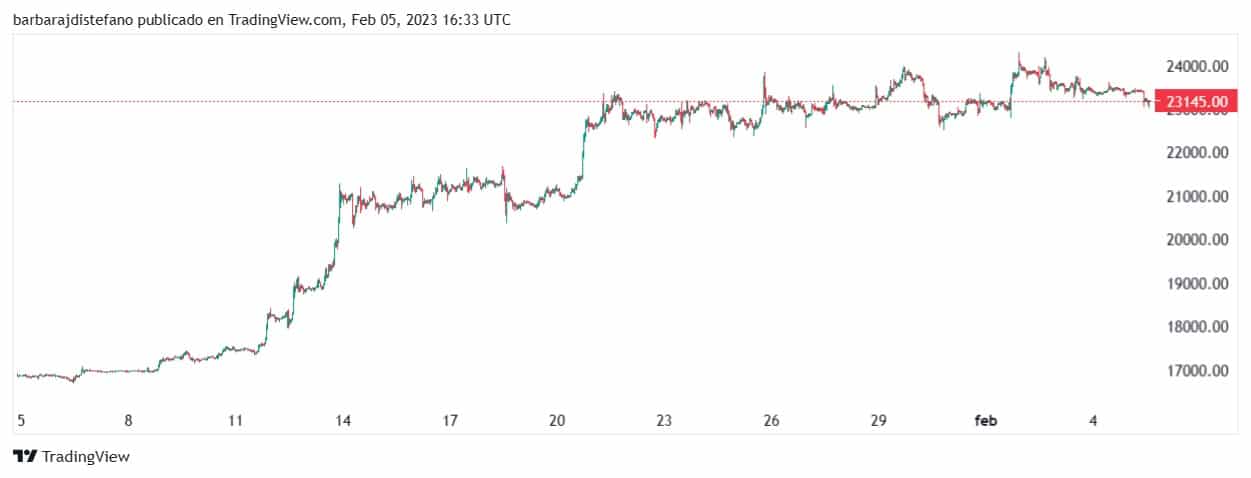1251x478 pixels.
Task: Click the 24000.00 price axis label
Action: pos(1198,66)
